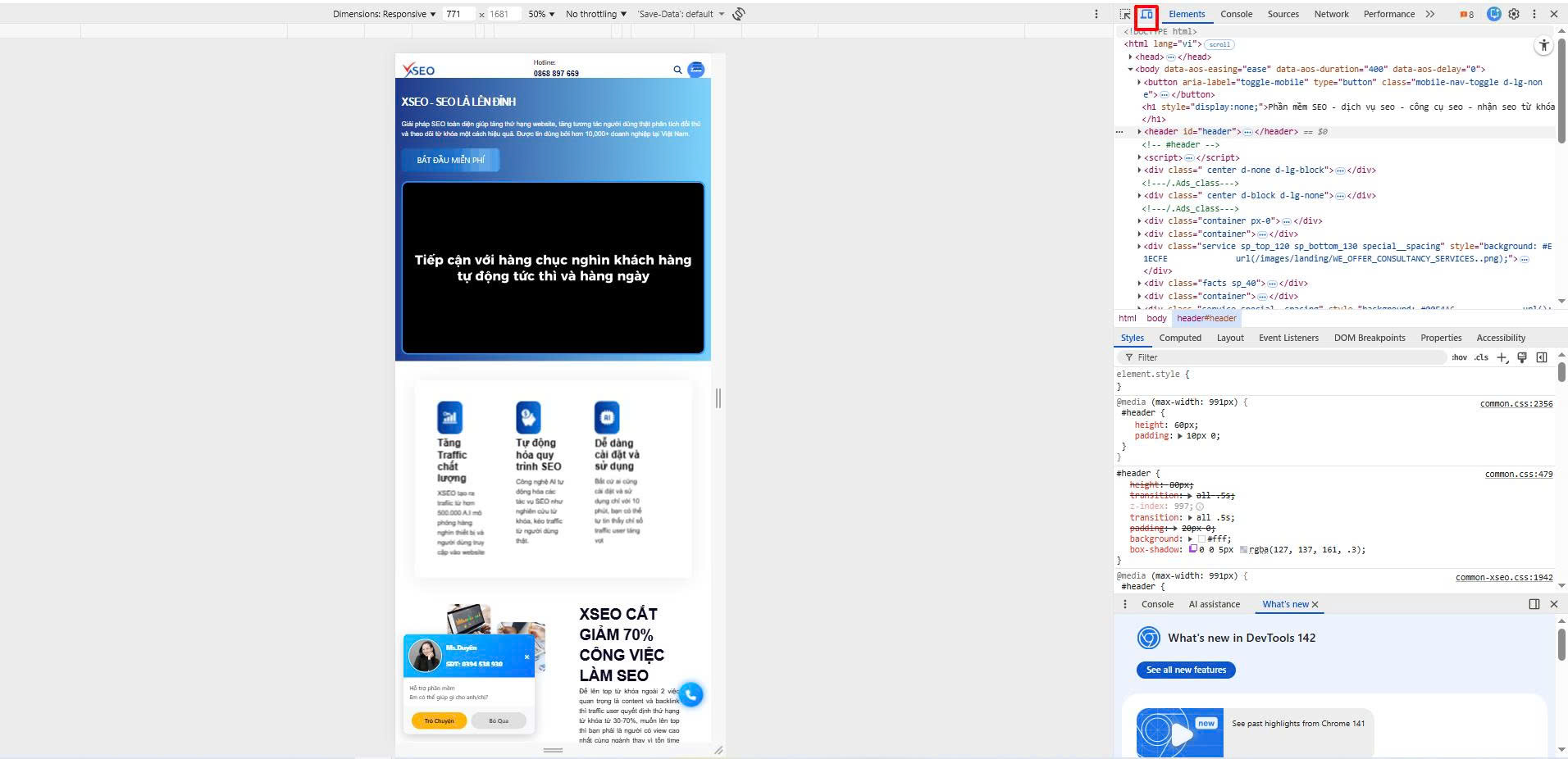Viewport: 1568px width, 759px height.
Task: Toggle the .cls element classes pane
Action: click(1481, 357)
